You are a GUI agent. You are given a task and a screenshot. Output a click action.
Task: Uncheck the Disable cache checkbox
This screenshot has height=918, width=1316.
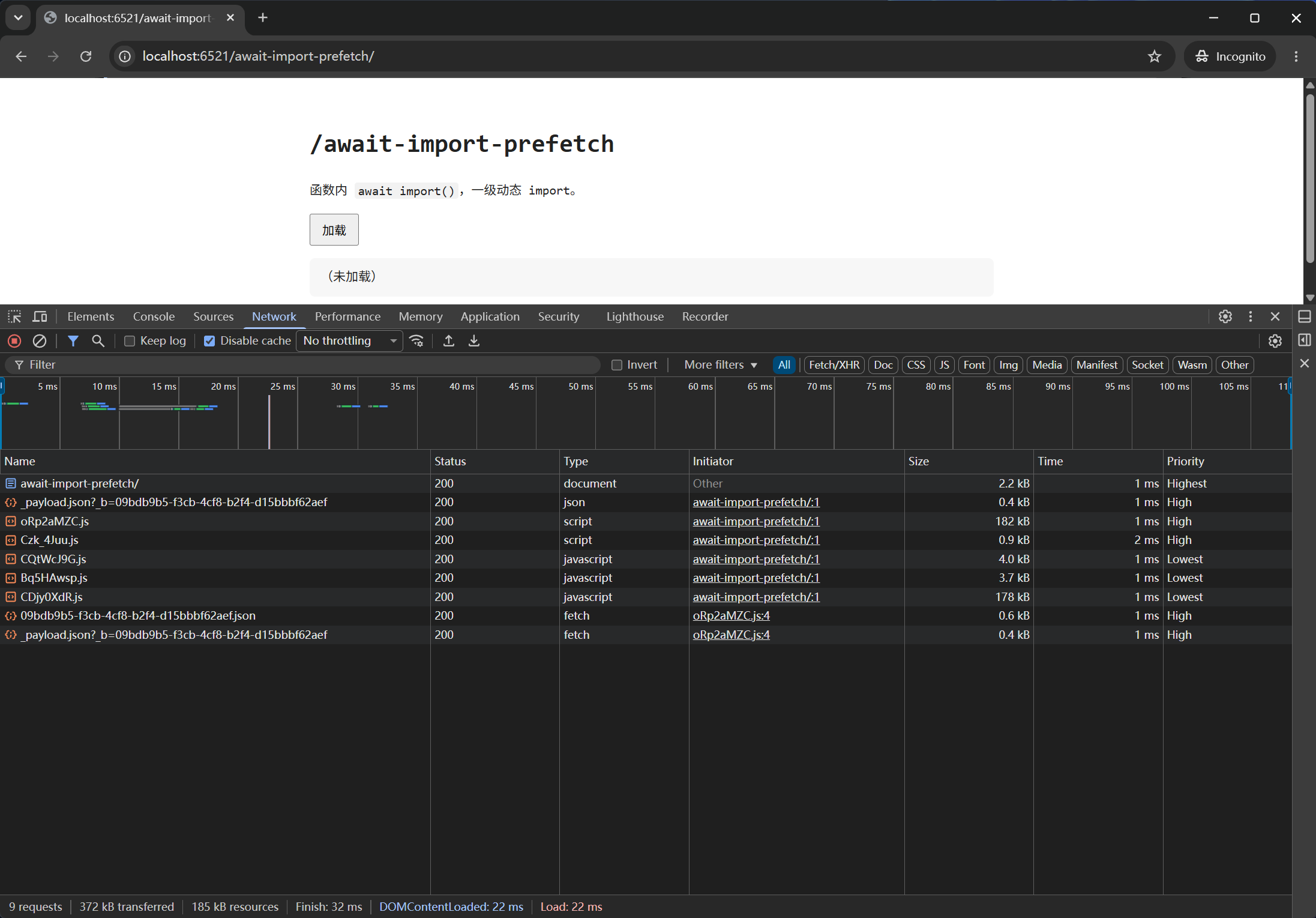click(209, 341)
